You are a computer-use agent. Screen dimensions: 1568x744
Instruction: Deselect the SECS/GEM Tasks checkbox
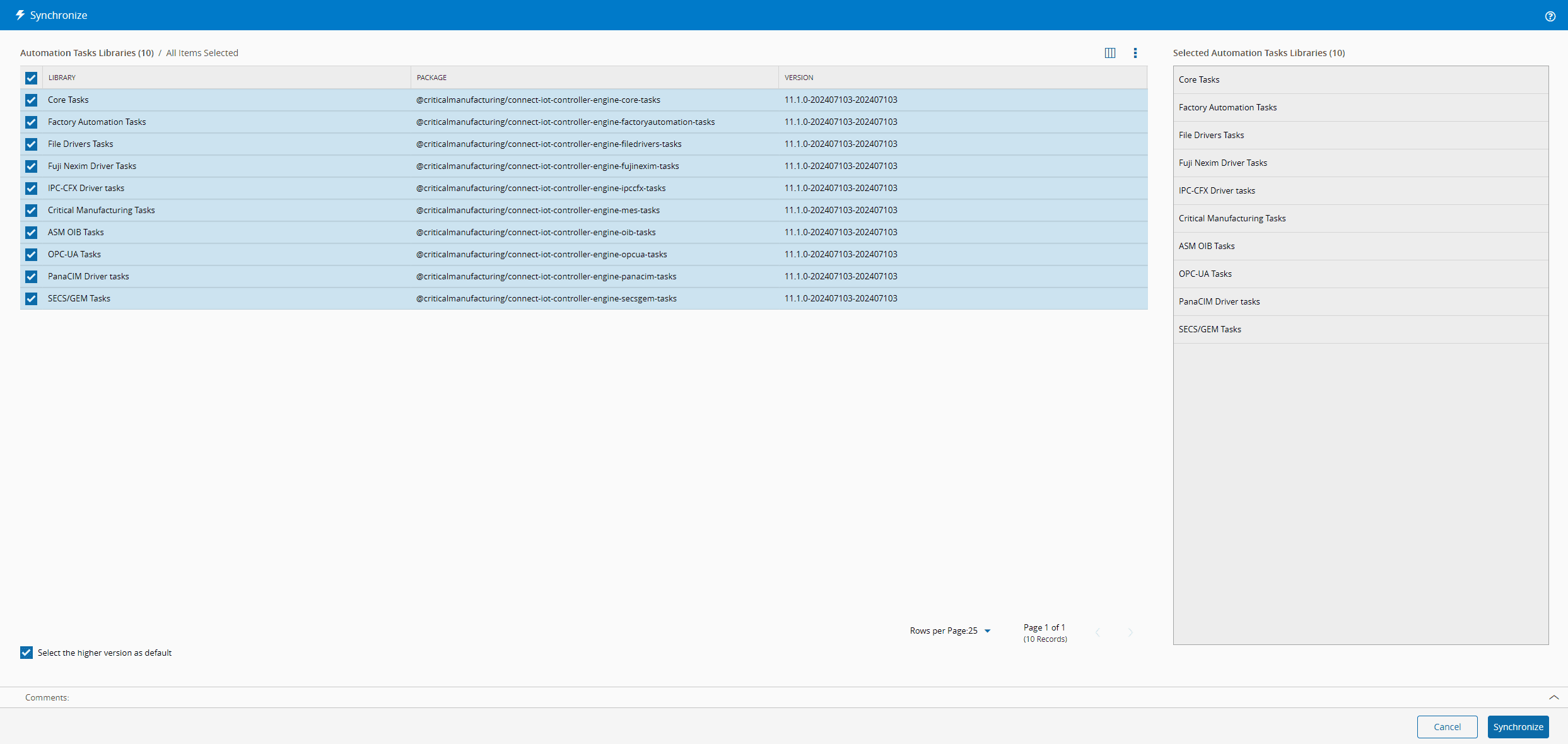[x=31, y=298]
